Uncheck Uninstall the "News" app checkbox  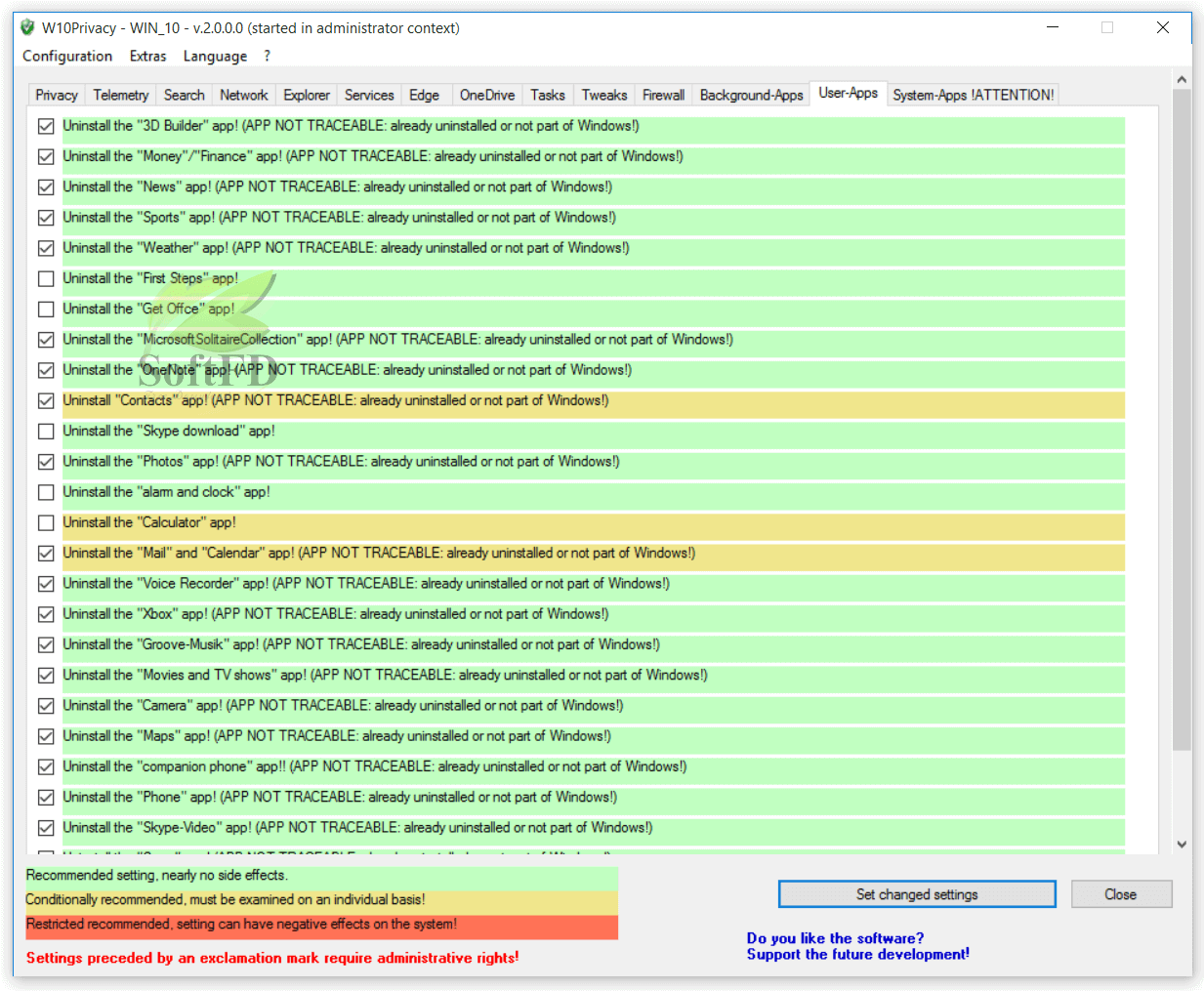tap(46, 186)
